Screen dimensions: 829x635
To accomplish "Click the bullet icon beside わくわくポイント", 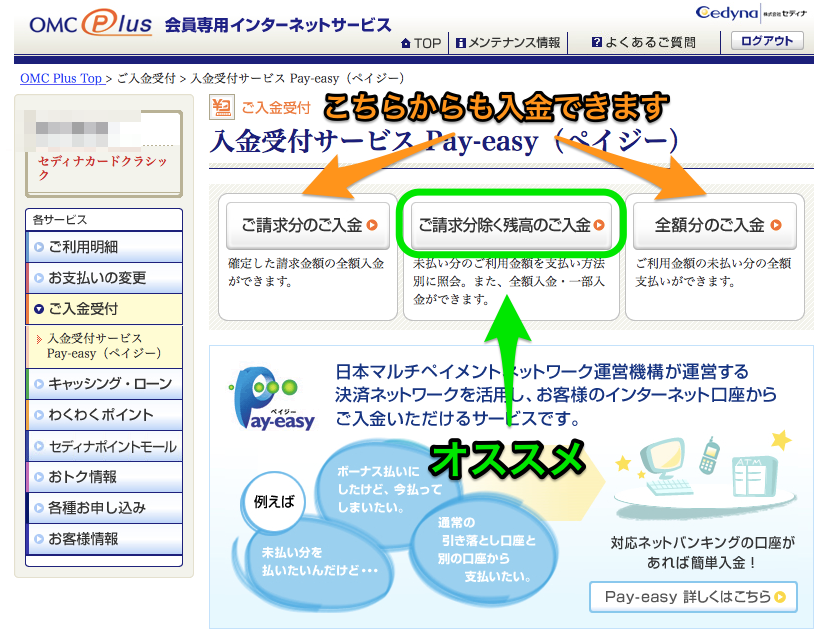I will tap(39, 415).
